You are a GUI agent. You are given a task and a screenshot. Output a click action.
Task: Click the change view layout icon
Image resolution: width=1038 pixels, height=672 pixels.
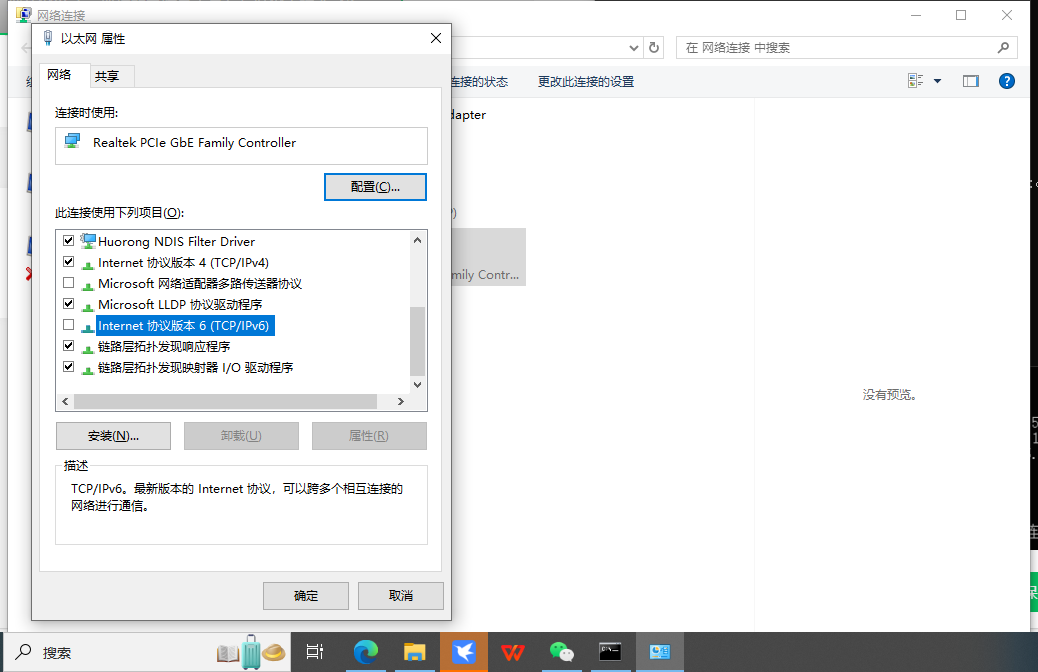915,81
